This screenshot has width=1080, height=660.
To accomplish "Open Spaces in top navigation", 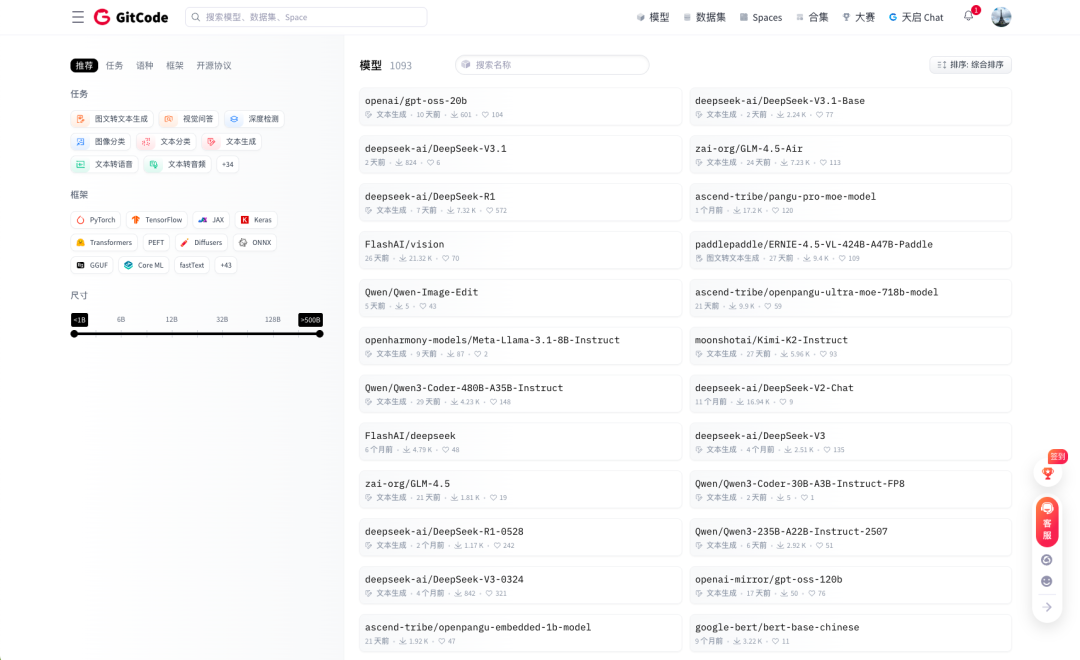I will [760, 17].
